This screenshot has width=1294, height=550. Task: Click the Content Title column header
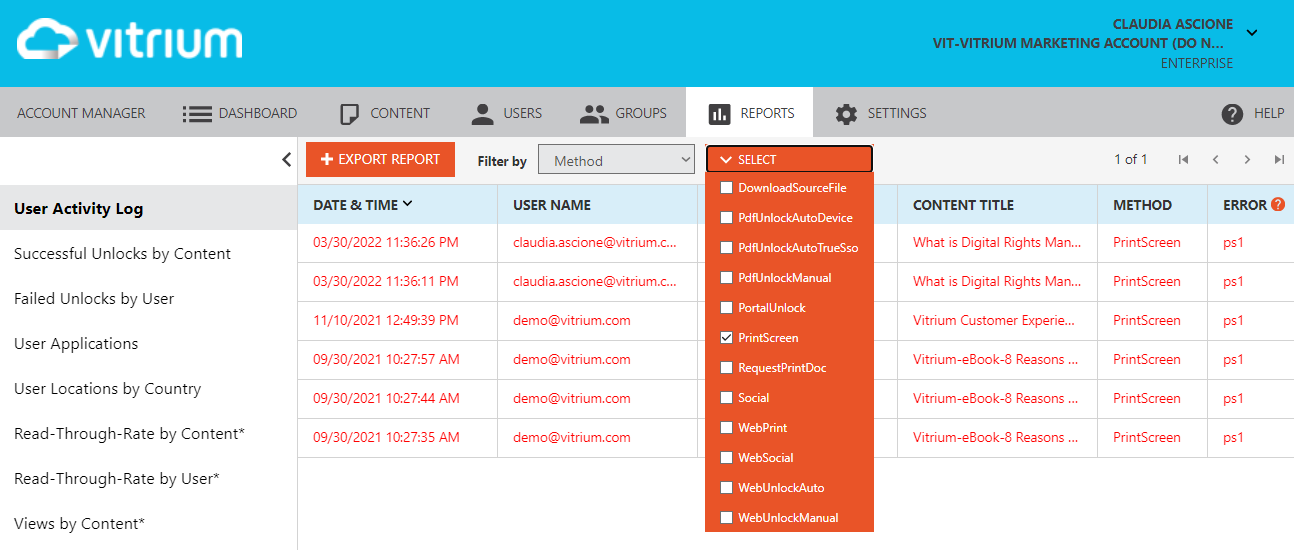(x=963, y=205)
